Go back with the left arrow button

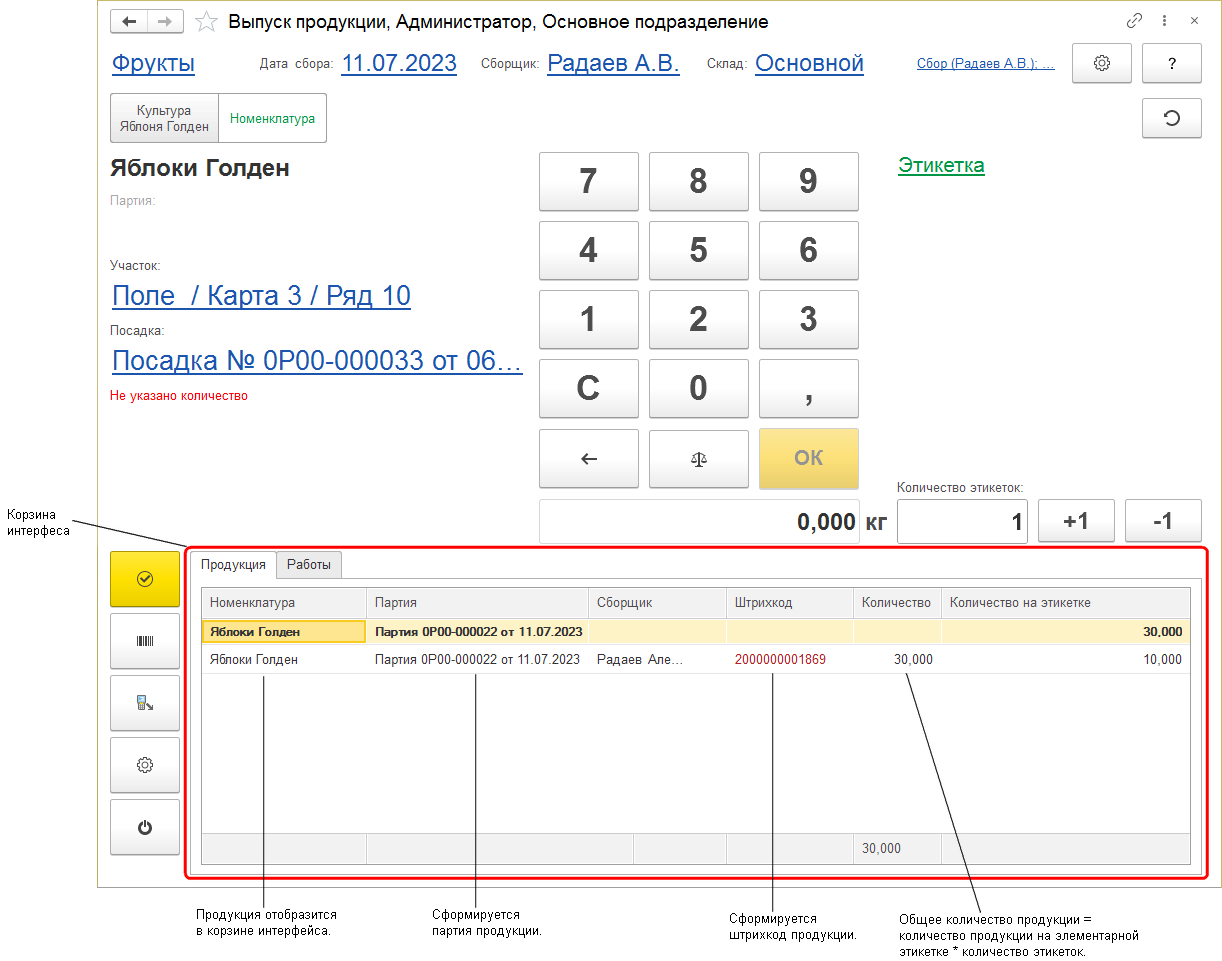click(129, 21)
